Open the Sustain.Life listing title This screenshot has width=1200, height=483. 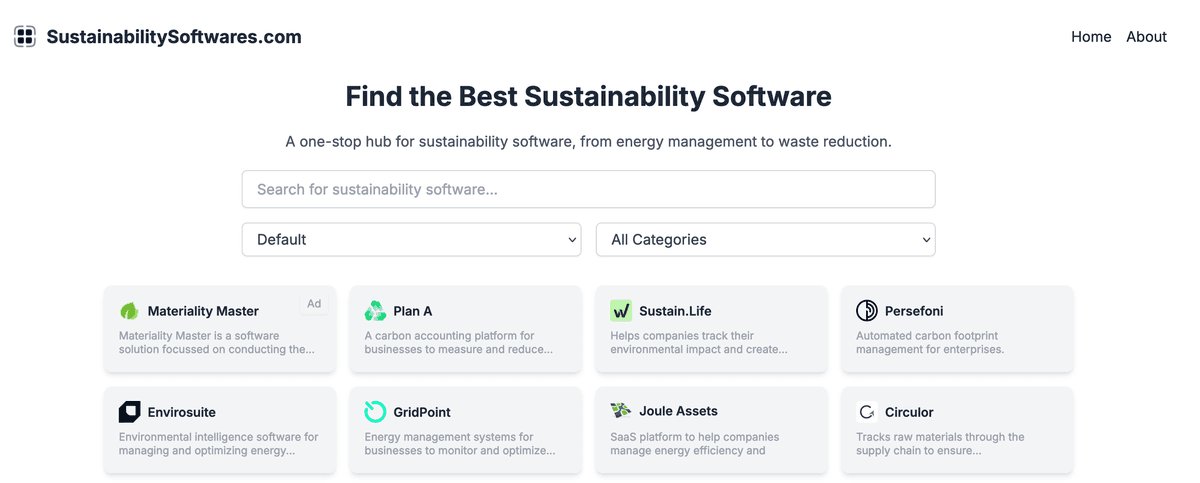pyautogui.click(x=675, y=311)
